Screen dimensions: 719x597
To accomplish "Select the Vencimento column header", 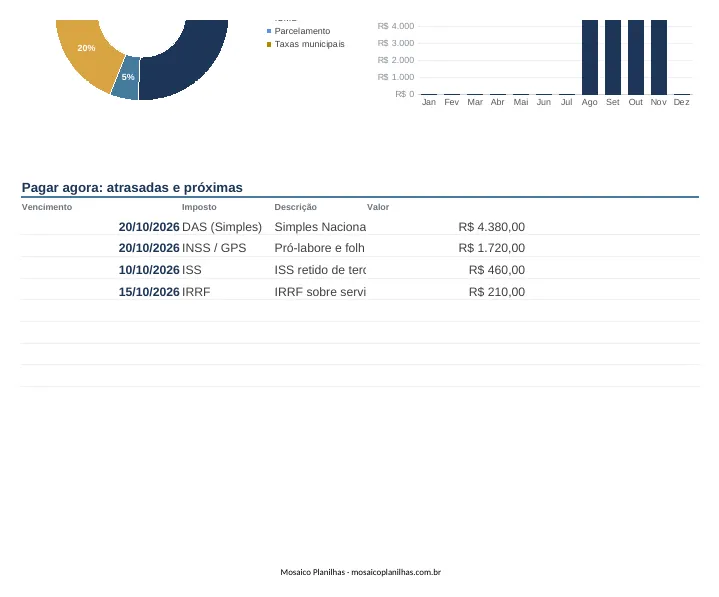I will click(47, 207).
